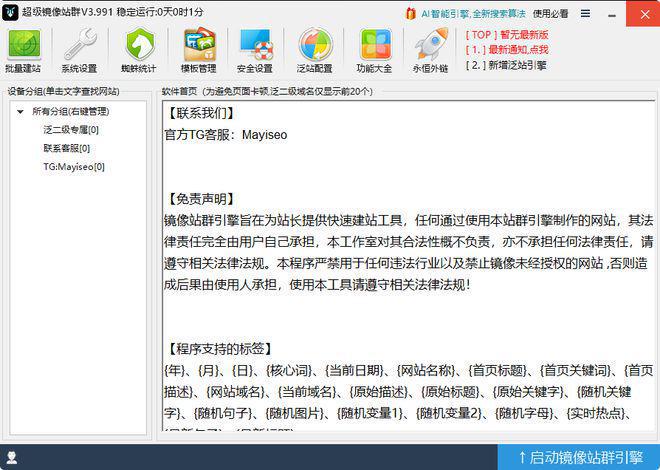This screenshot has width=660, height=470.
Task: Select 泛二级专属[0] group
Action: tap(70, 130)
